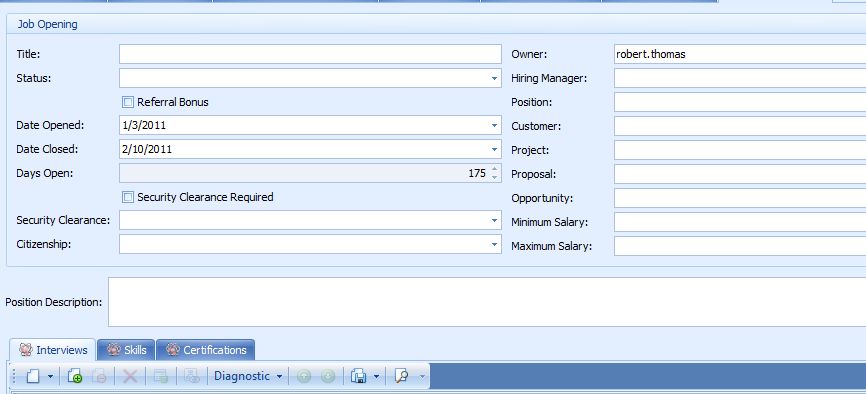The height and width of the screenshot is (394, 866).
Task: Click the toolbar drag handle grip
Action: coord(15,376)
